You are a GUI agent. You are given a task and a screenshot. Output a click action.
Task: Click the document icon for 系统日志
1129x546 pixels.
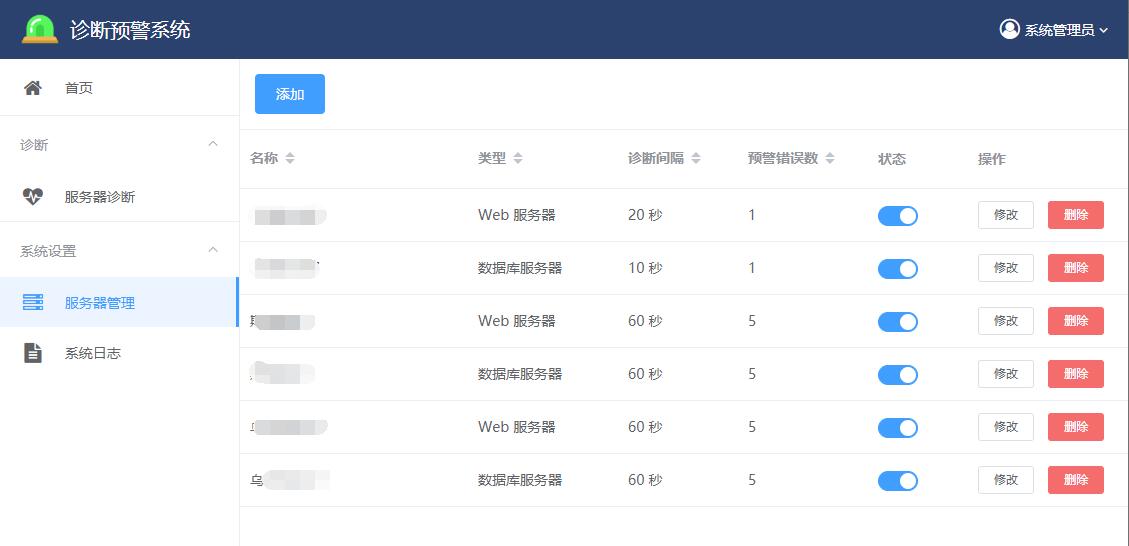tap(33, 353)
